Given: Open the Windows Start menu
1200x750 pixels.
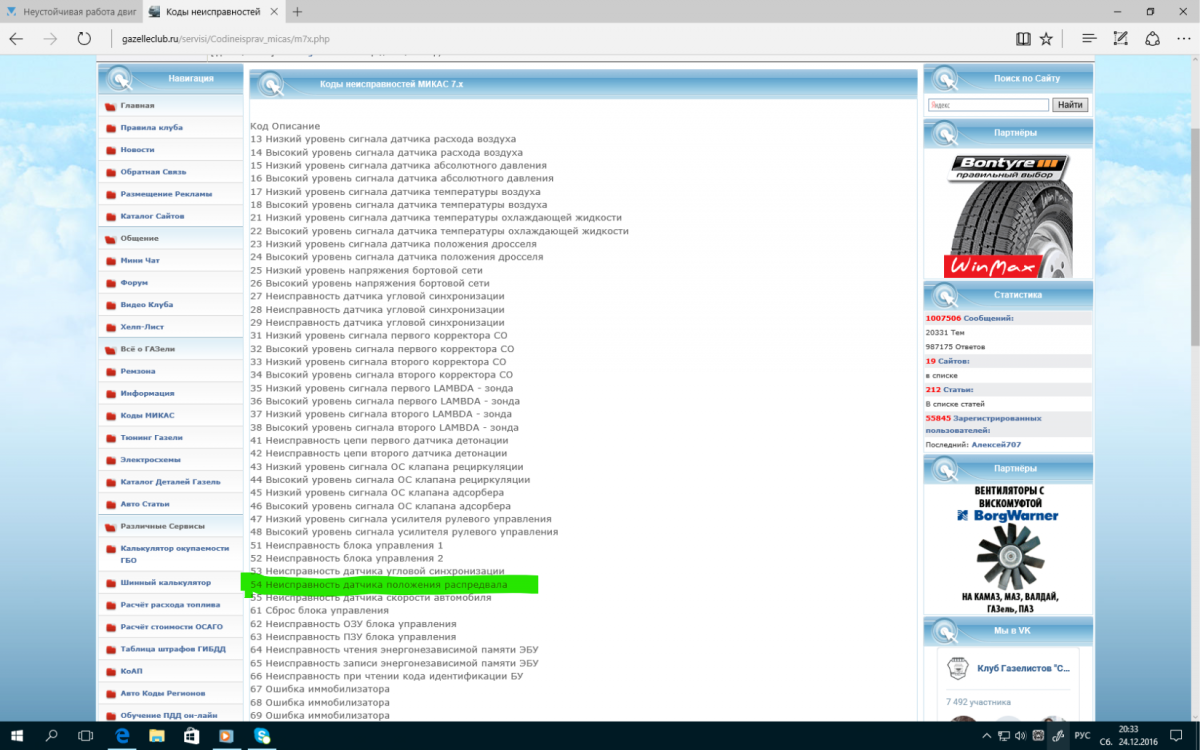Looking at the screenshot, I should [17, 736].
